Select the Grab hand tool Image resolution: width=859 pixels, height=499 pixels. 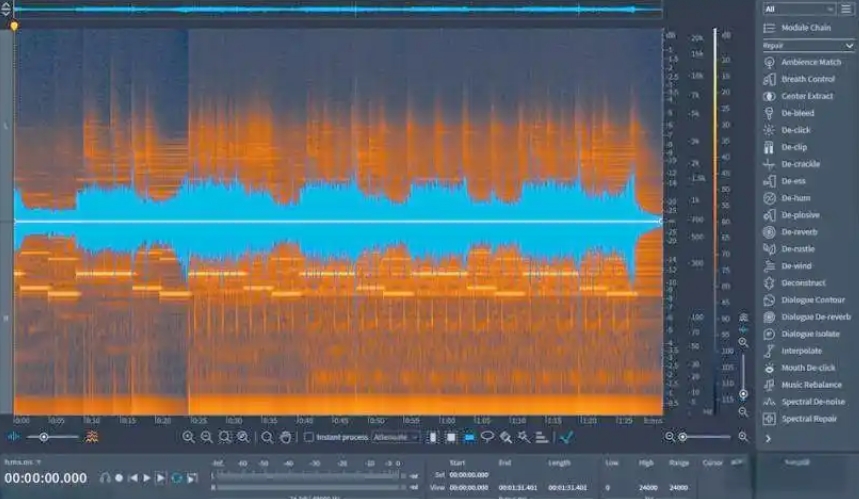(x=285, y=437)
